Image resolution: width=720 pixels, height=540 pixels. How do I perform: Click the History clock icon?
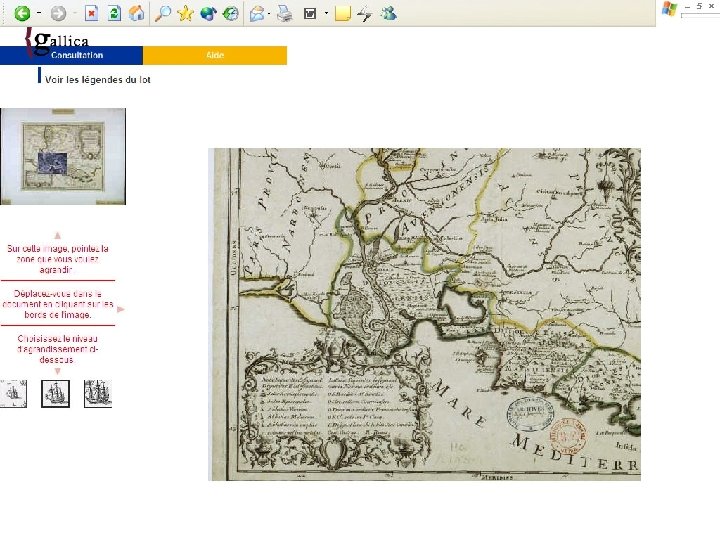pyautogui.click(x=231, y=14)
